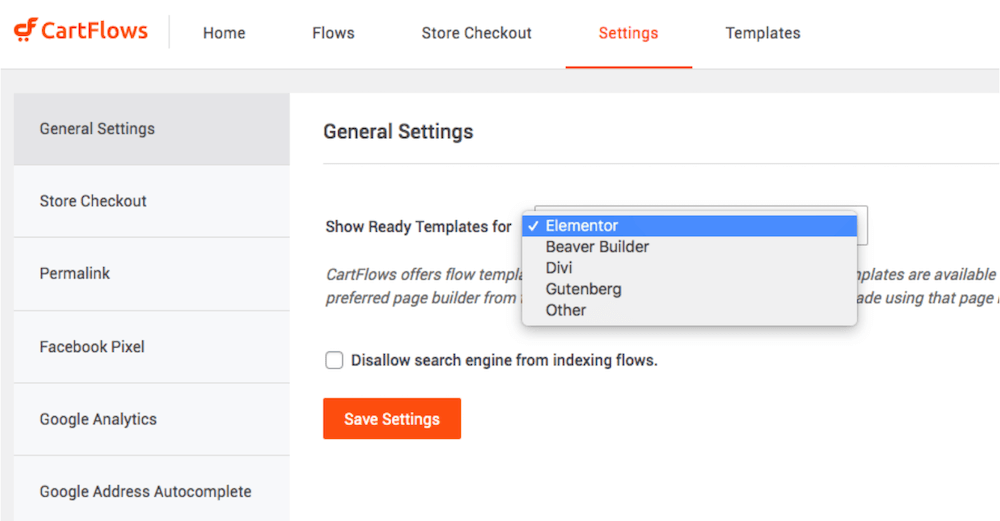The height and width of the screenshot is (521, 1000).
Task: Pick Gutenberg from the dropdown list
Action: click(689, 289)
